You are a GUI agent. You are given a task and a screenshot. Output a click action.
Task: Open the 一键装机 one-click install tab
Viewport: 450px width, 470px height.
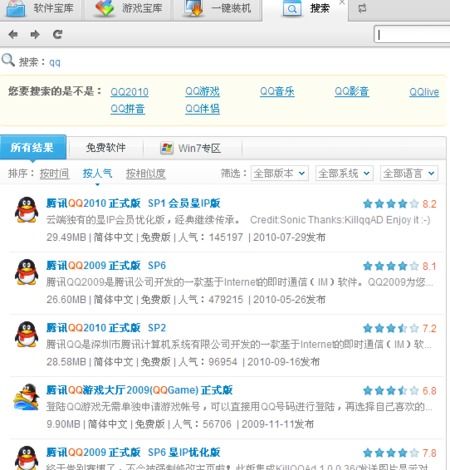[x=218, y=9]
